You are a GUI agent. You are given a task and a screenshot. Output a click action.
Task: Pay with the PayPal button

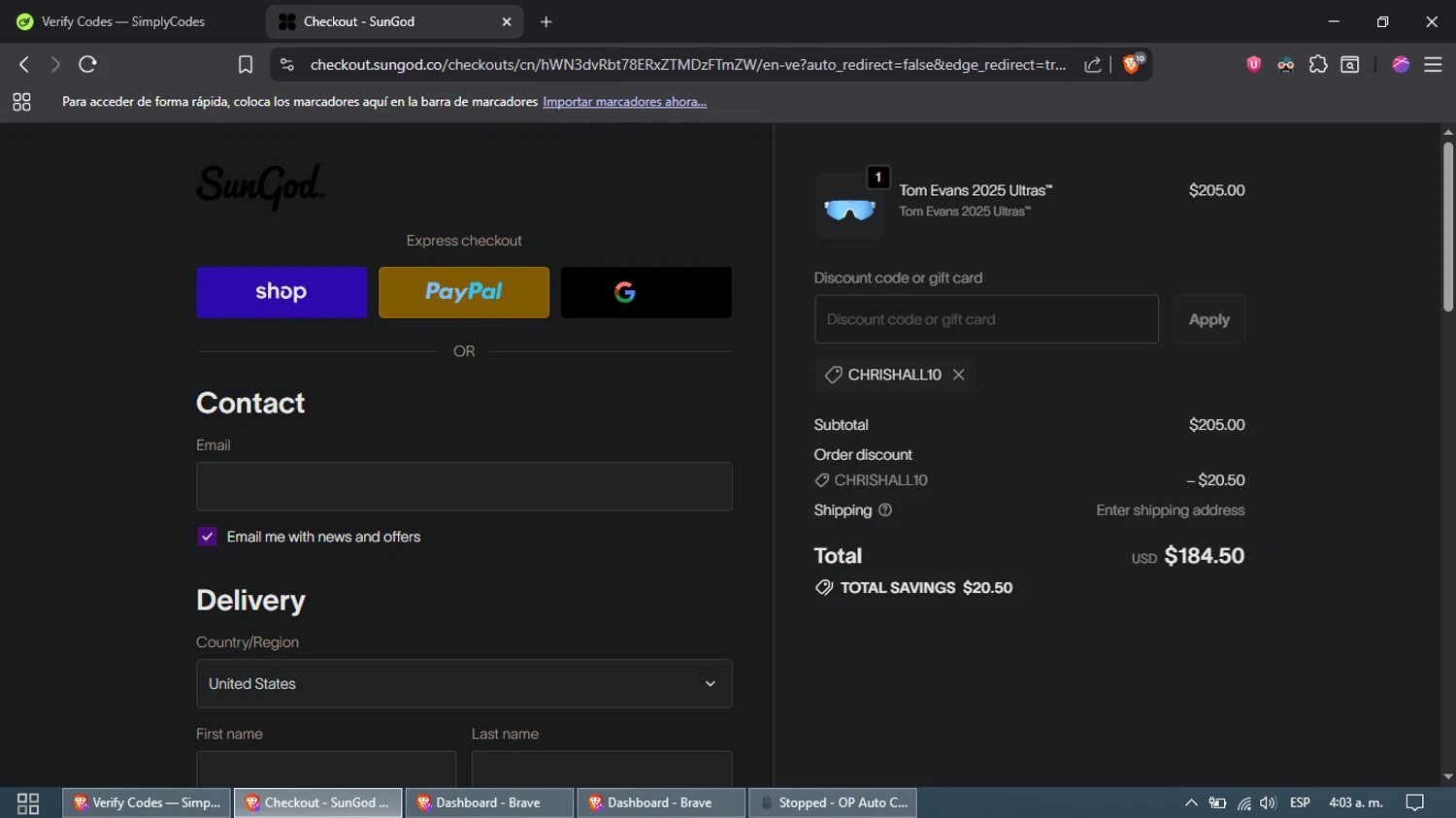coord(464,292)
